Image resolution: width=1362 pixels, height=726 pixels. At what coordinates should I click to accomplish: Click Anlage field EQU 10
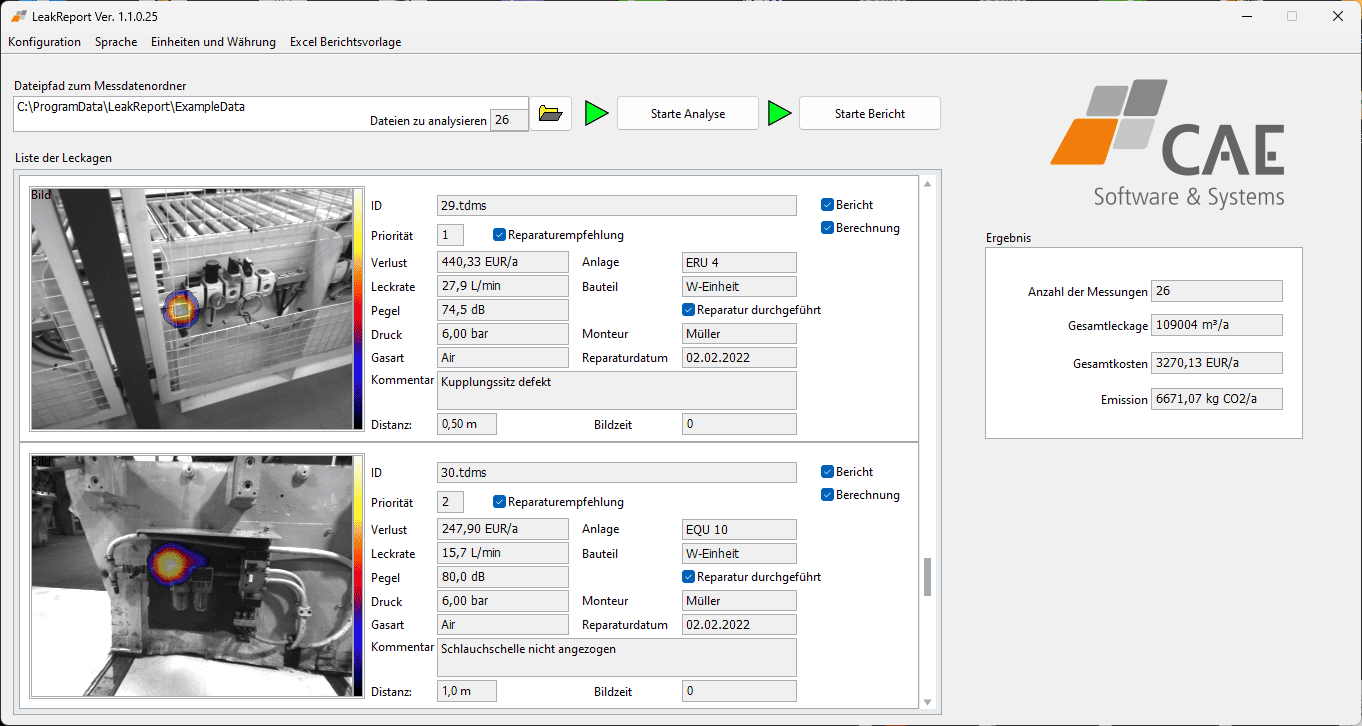coord(739,529)
